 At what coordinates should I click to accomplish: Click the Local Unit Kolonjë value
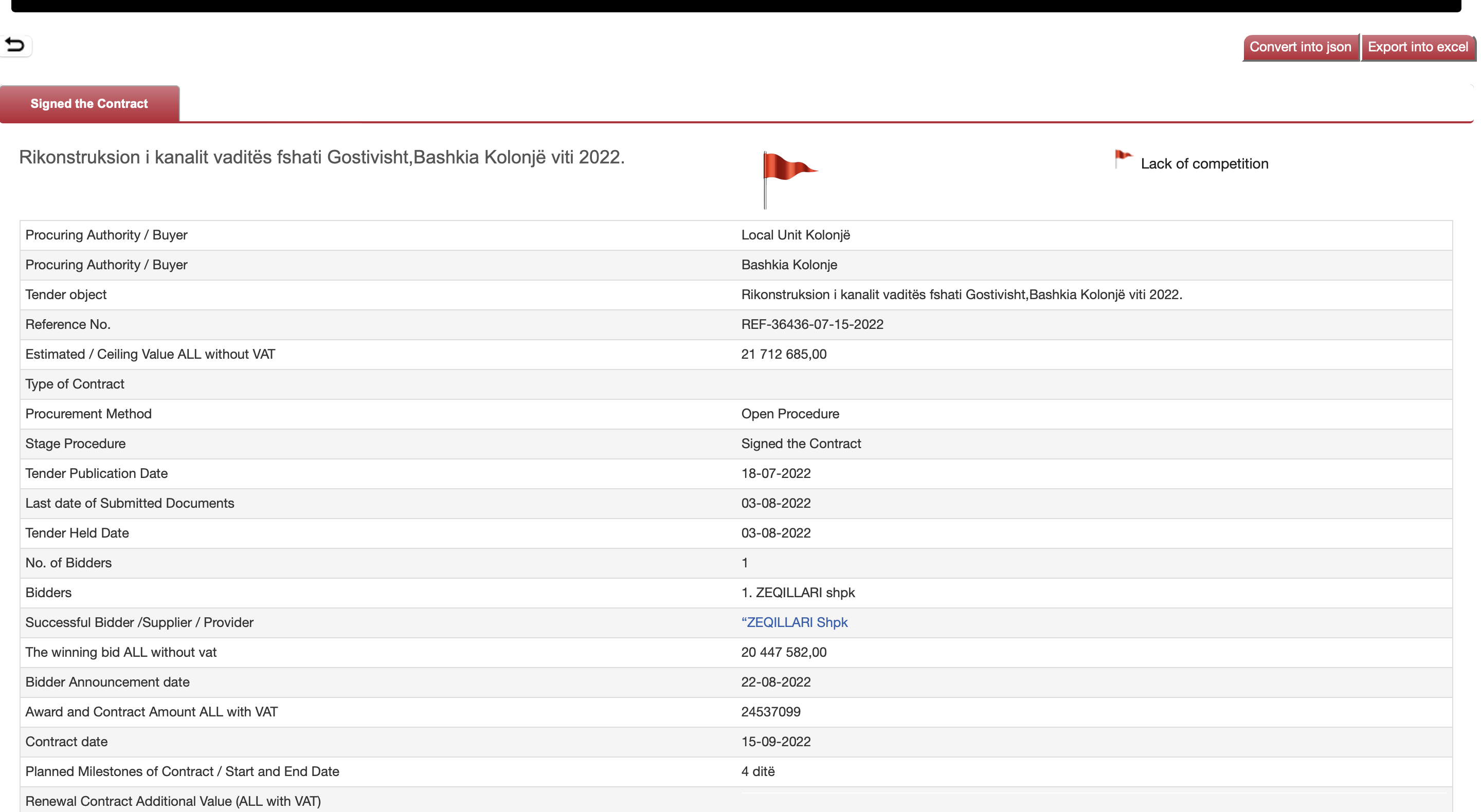click(795, 235)
